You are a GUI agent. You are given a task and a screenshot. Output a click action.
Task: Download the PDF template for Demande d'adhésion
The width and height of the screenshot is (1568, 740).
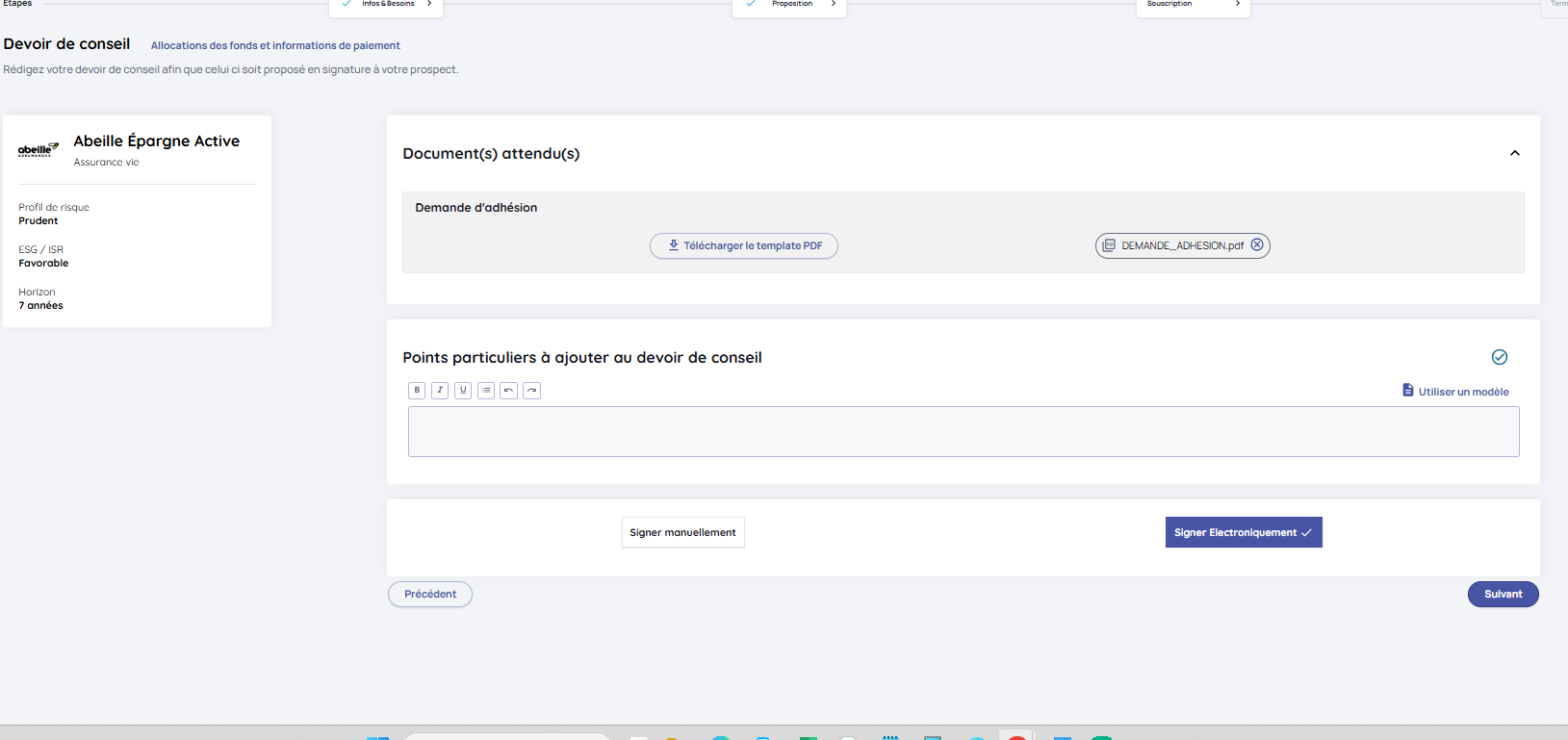(x=744, y=246)
